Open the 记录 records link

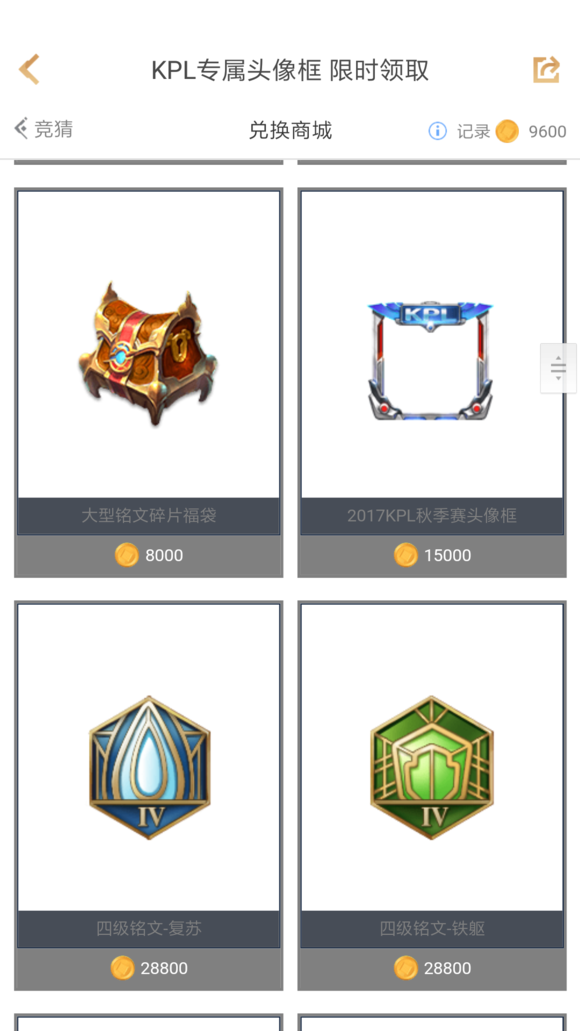tap(473, 132)
